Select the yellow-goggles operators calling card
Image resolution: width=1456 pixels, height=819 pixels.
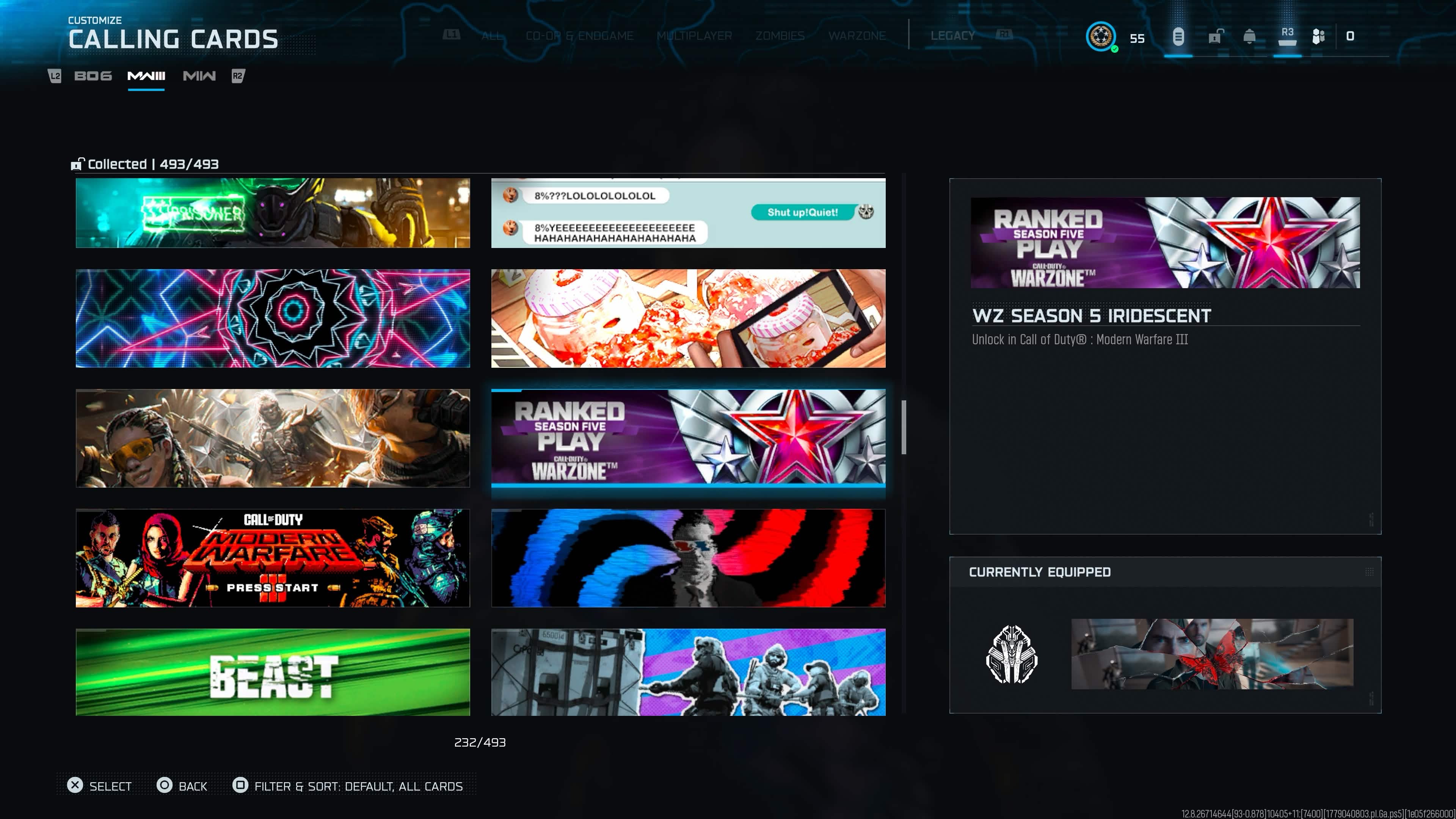pyautogui.click(x=273, y=438)
